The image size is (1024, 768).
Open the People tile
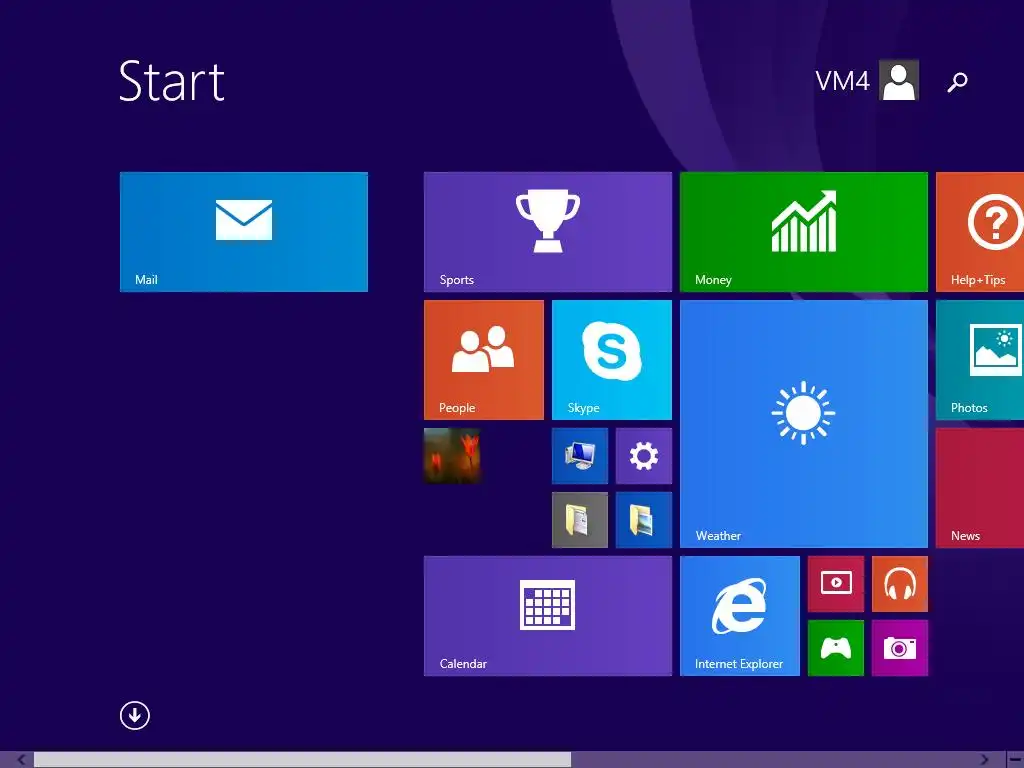[x=483, y=360]
